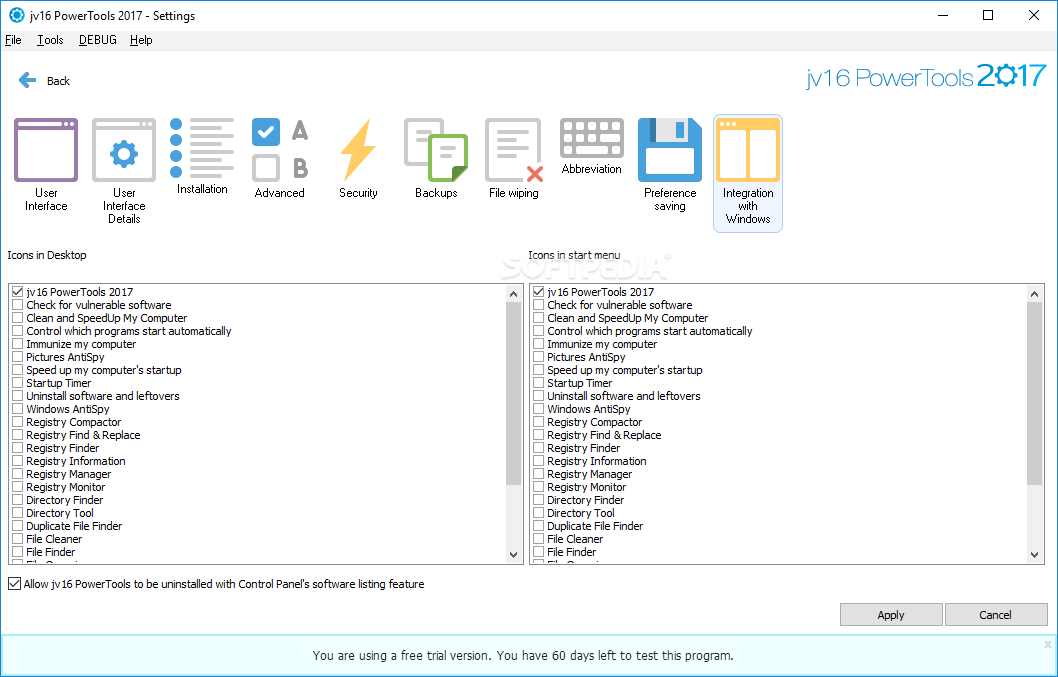
Task: Click the Cancel button
Action: tap(995, 615)
